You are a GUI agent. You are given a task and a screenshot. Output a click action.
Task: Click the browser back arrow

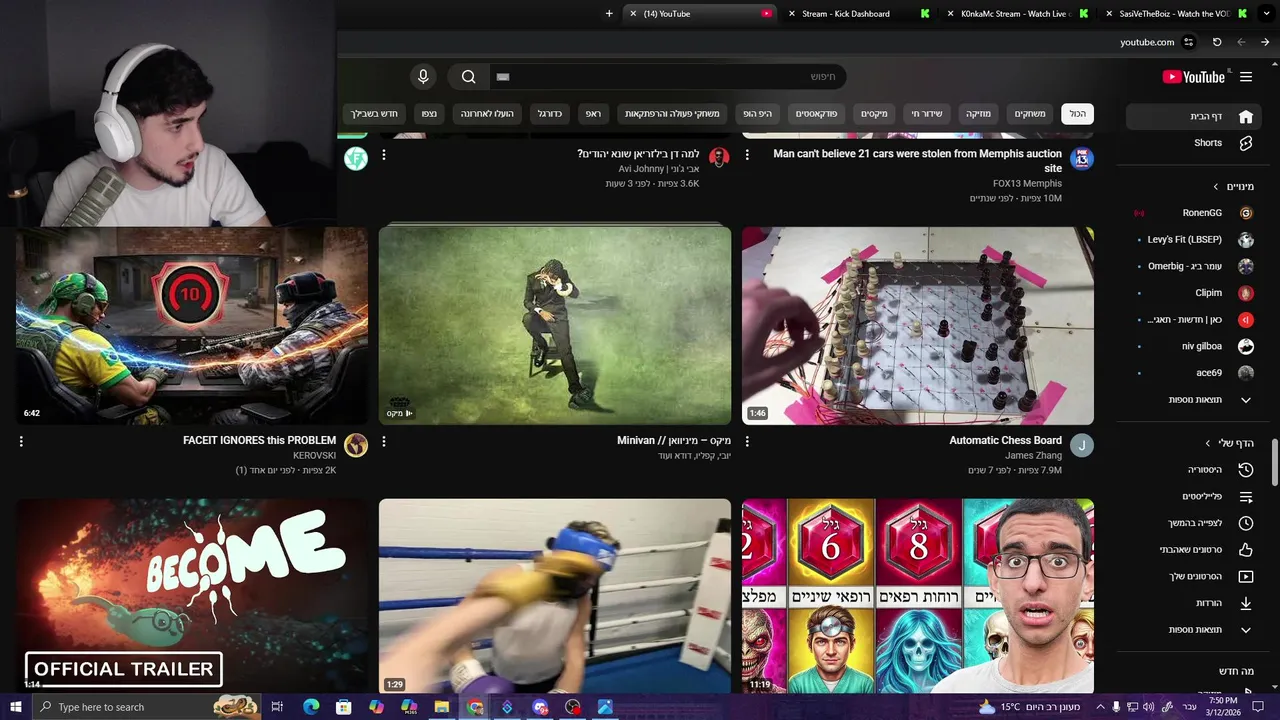tap(1241, 42)
